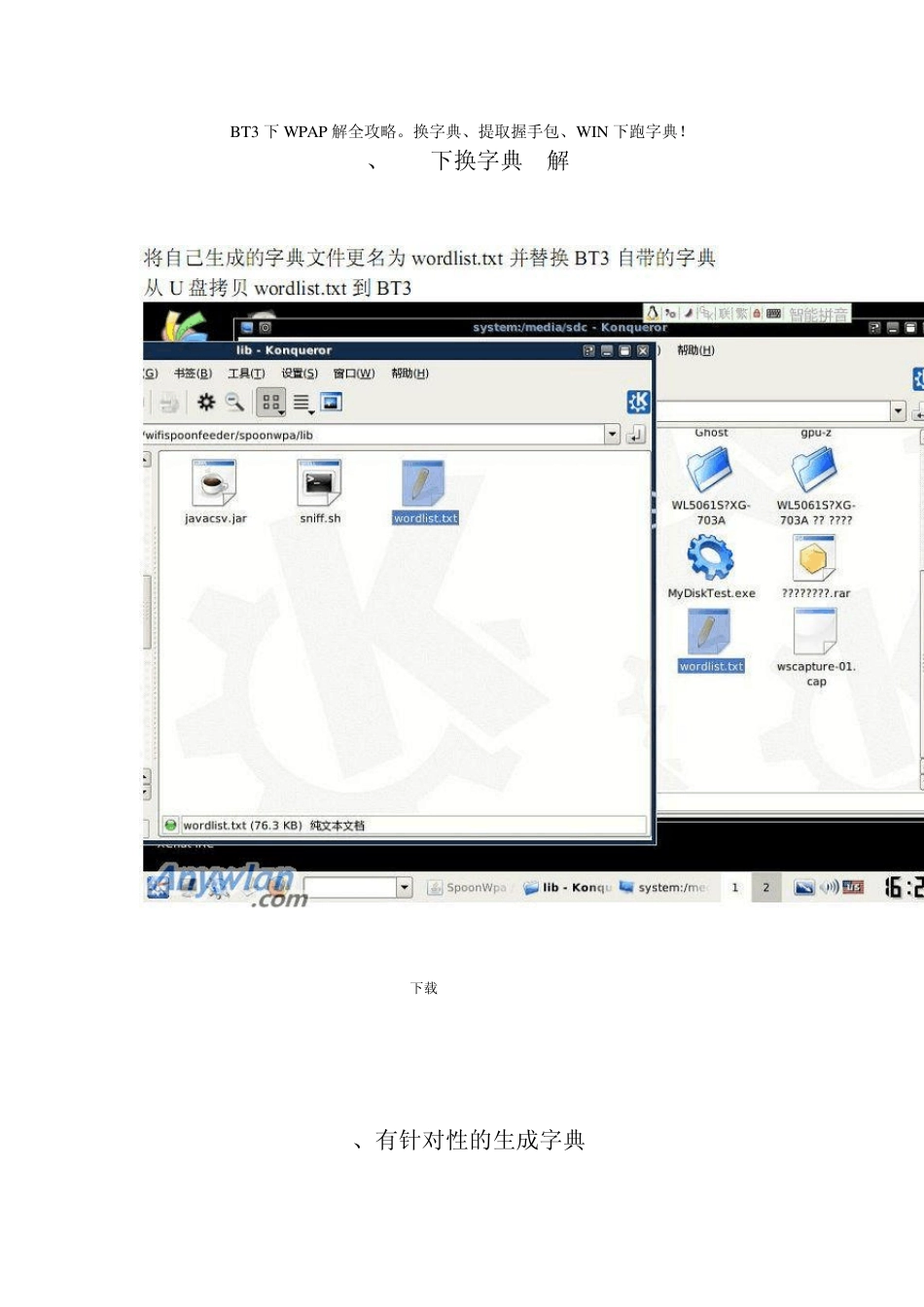
Task: Switch to system:/media taskbar entry
Action: (x=664, y=887)
